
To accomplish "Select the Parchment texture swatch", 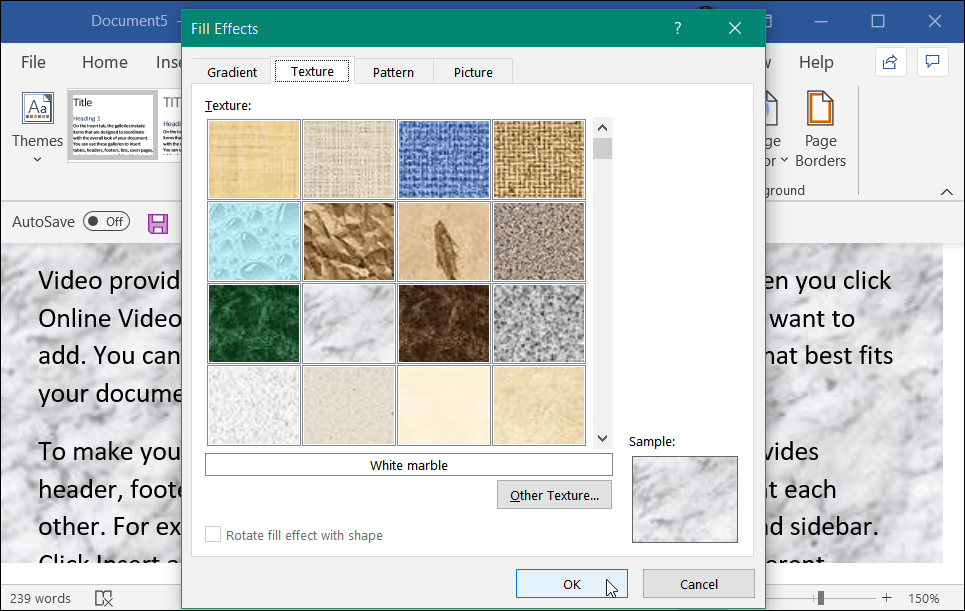I will tap(444, 405).
